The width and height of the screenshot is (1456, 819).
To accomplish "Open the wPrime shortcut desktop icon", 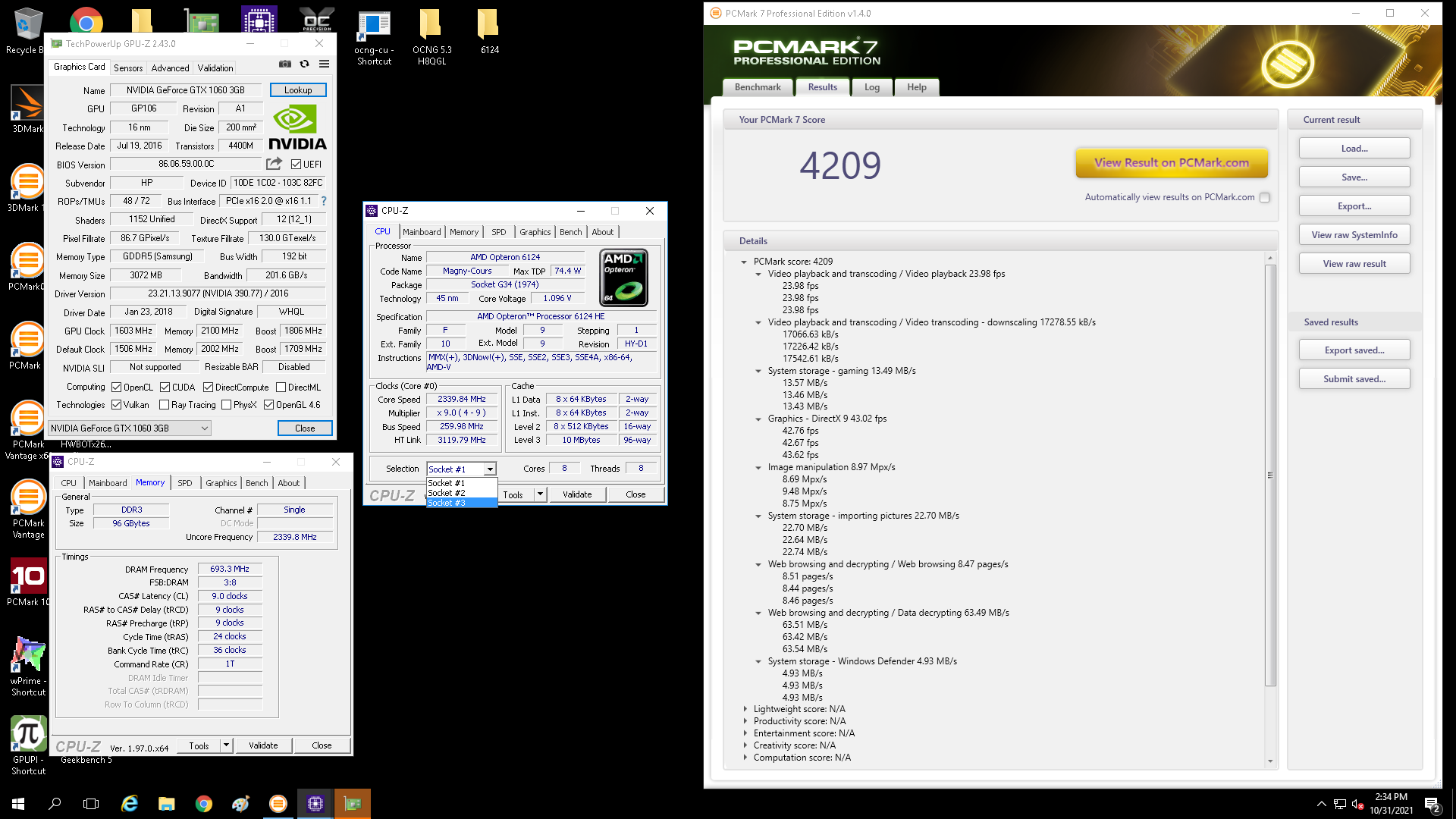I will [x=28, y=667].
